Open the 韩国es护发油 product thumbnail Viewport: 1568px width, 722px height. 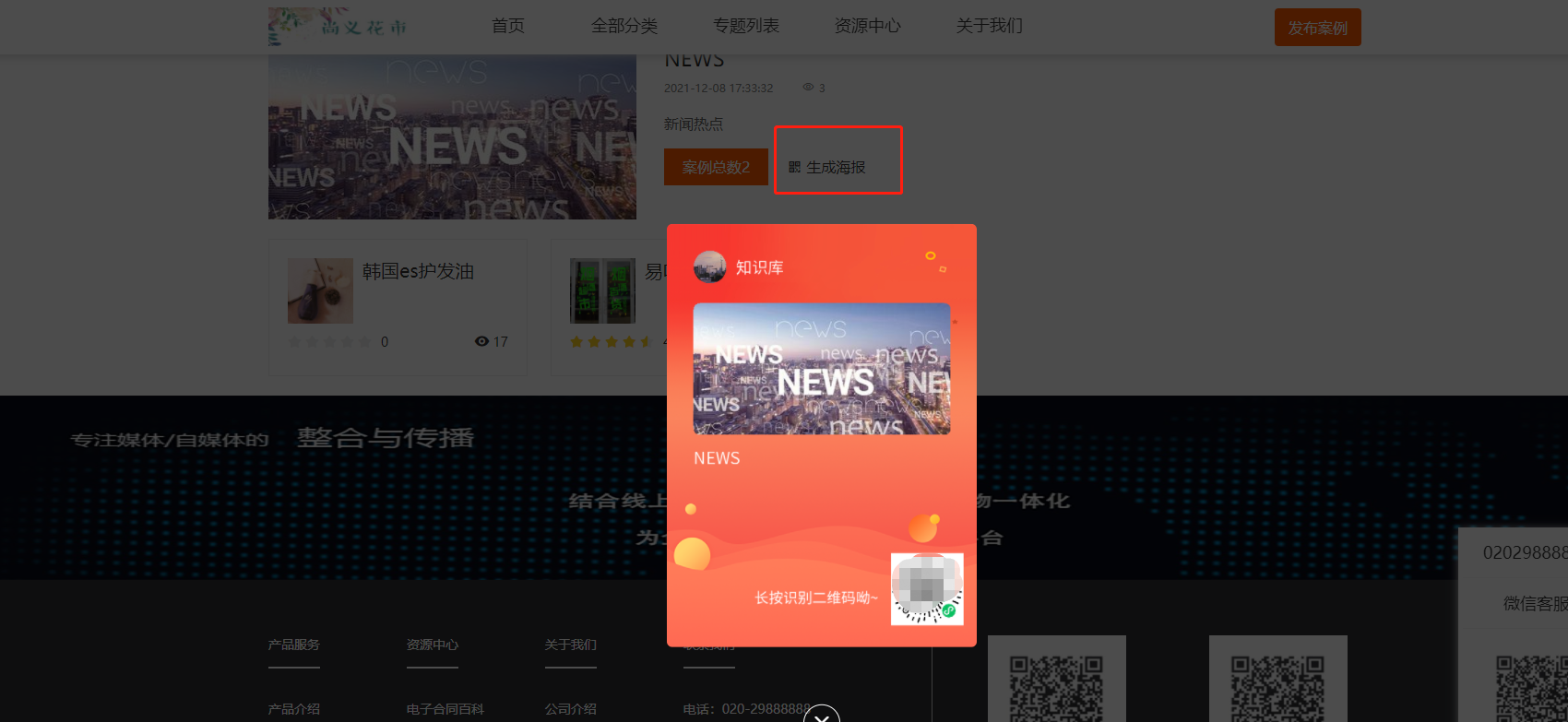320,290
